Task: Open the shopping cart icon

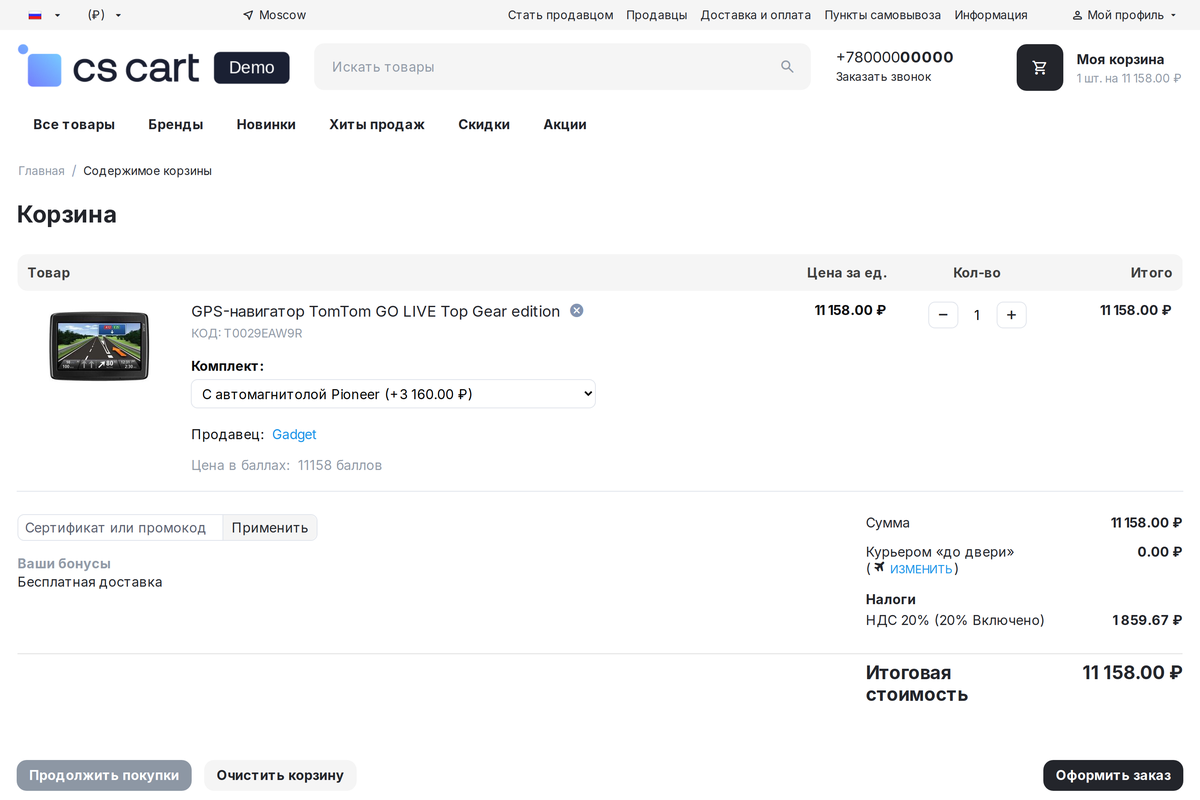Action: (x=1040, y=67)
